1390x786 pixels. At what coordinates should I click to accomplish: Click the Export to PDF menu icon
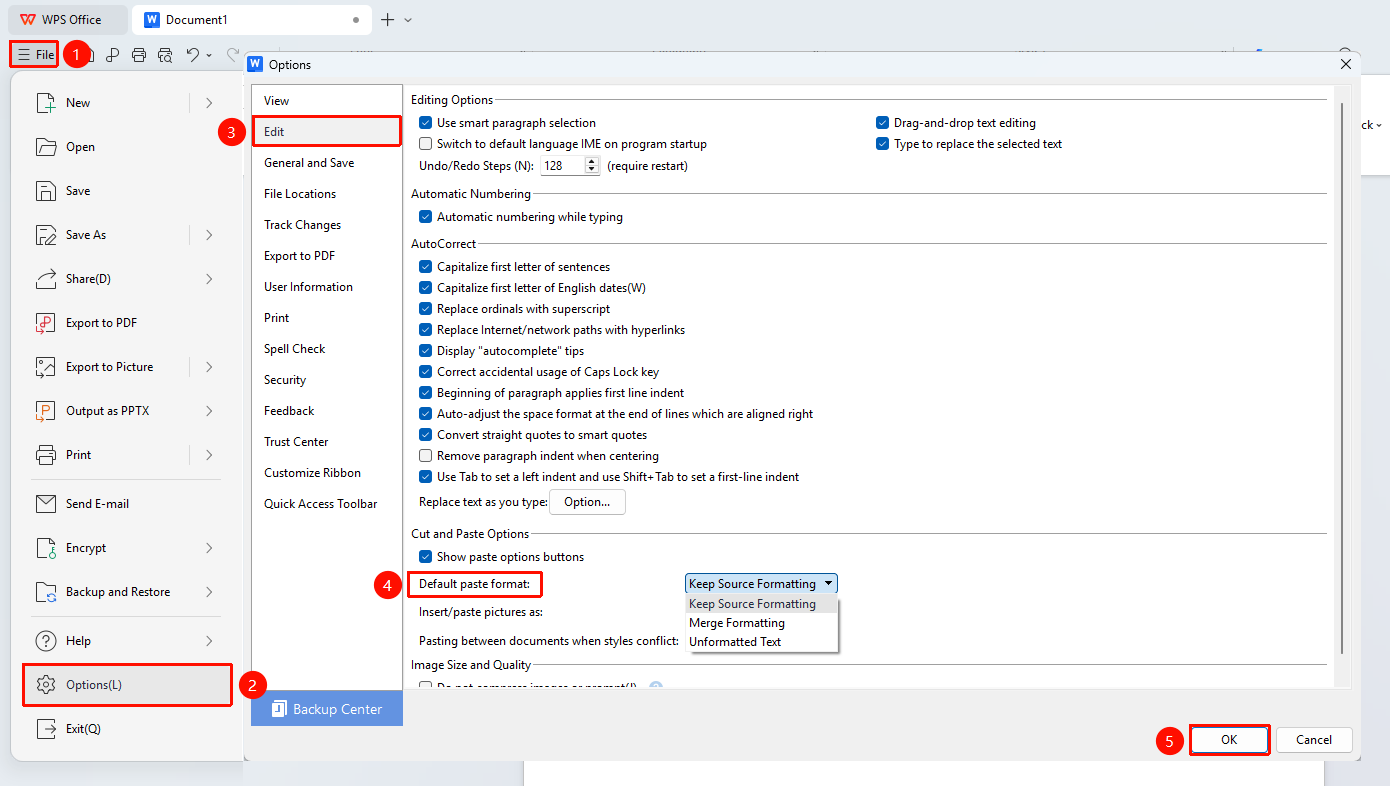pos(46,323)
